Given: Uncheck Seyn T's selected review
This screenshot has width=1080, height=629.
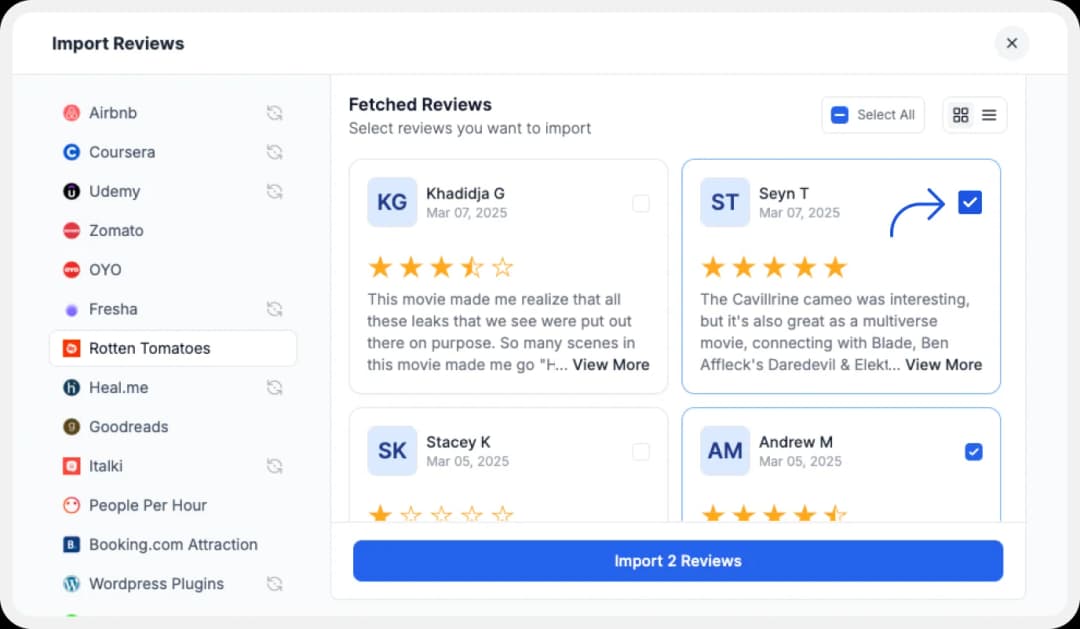Looking at the screenshot, I should coord(970,202).
